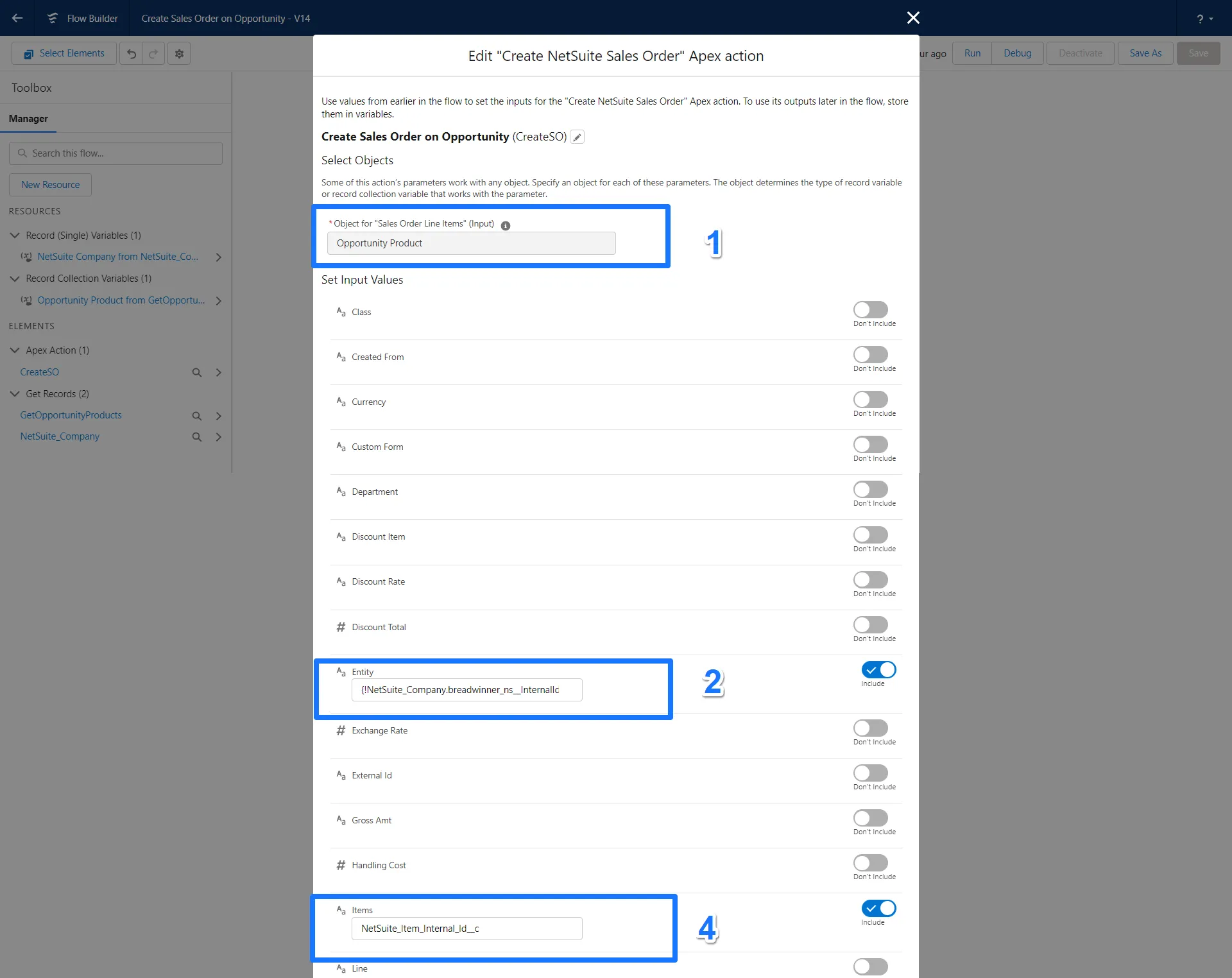
Task: Click the Opportunity Product object field
Action: (471, 243)
